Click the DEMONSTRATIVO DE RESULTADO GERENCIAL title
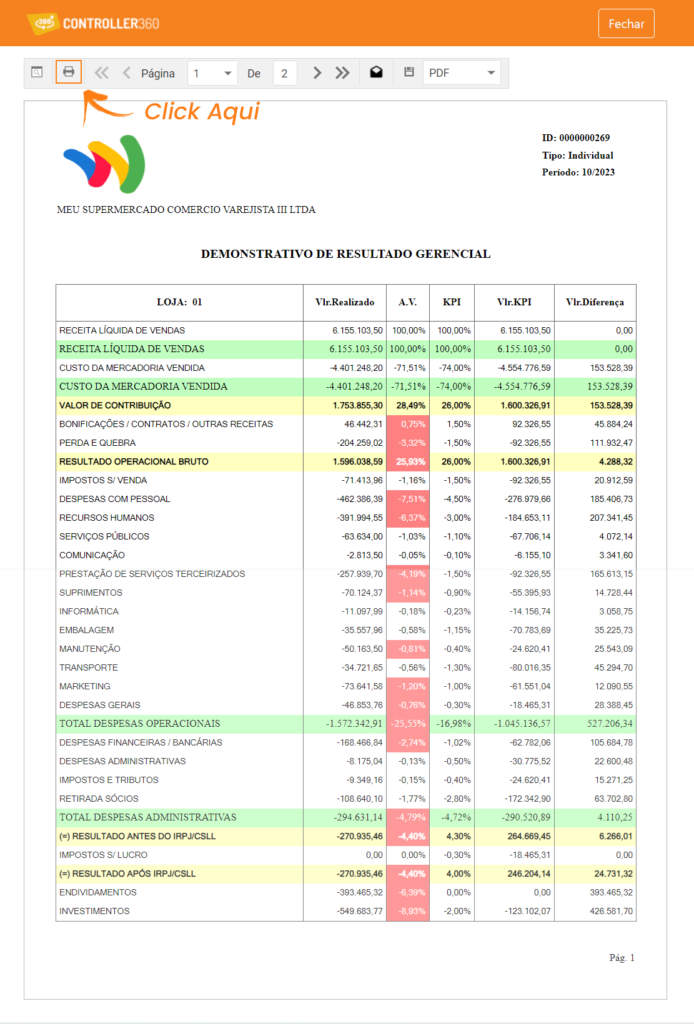 pyautogui.click(x=345, y=254)
